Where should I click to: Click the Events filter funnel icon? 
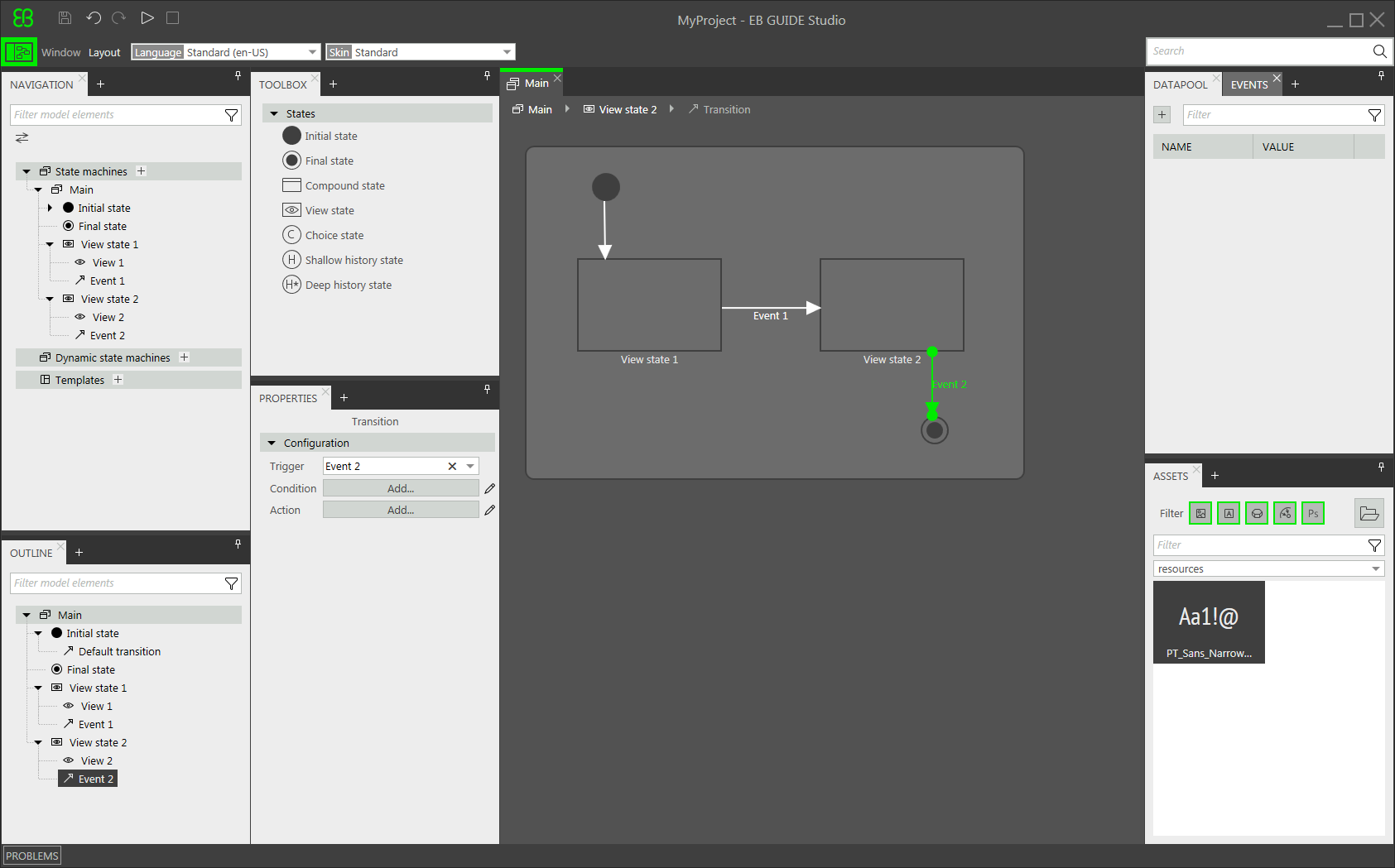(x=1374, y=115)
